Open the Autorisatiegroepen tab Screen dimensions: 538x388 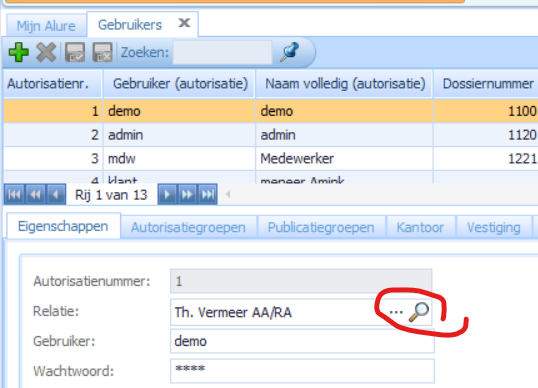tap(188, 227)
